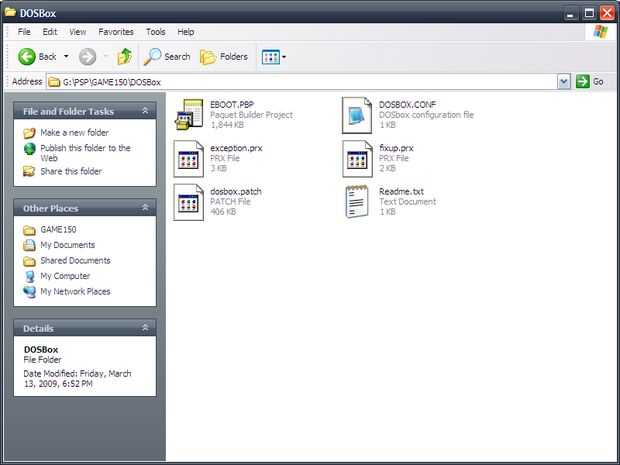This screenshot has height=465, width=620.
Task: Click the address bar path field
Action: (302, 82)
